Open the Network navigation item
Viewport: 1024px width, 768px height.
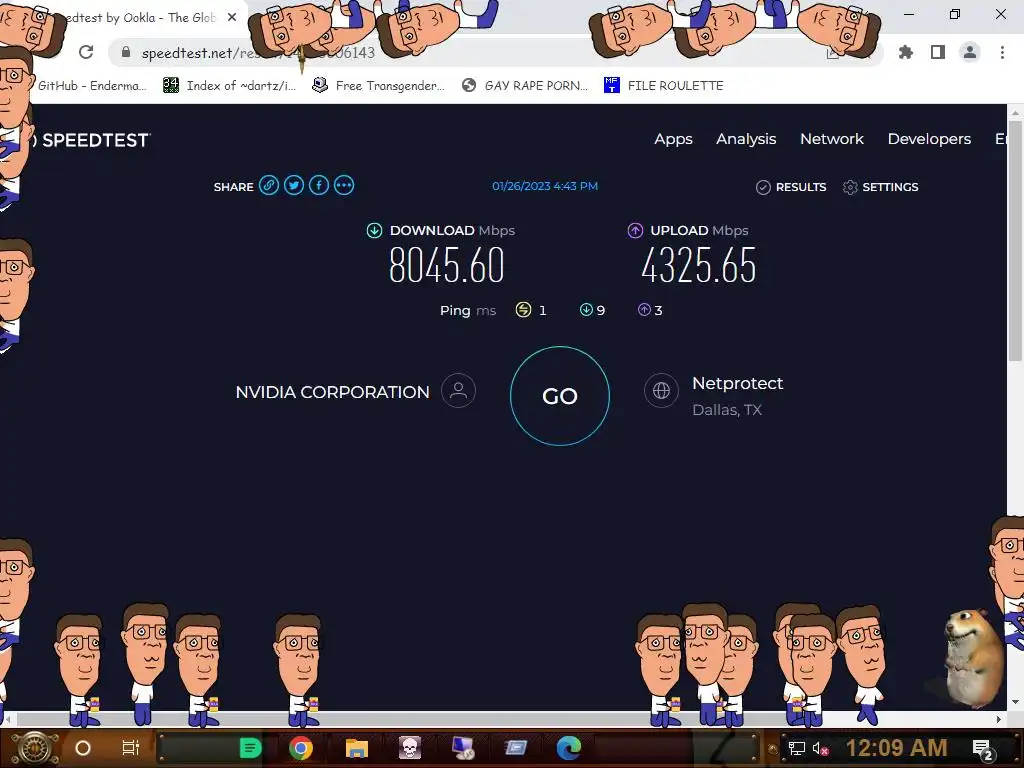(832, 139)
